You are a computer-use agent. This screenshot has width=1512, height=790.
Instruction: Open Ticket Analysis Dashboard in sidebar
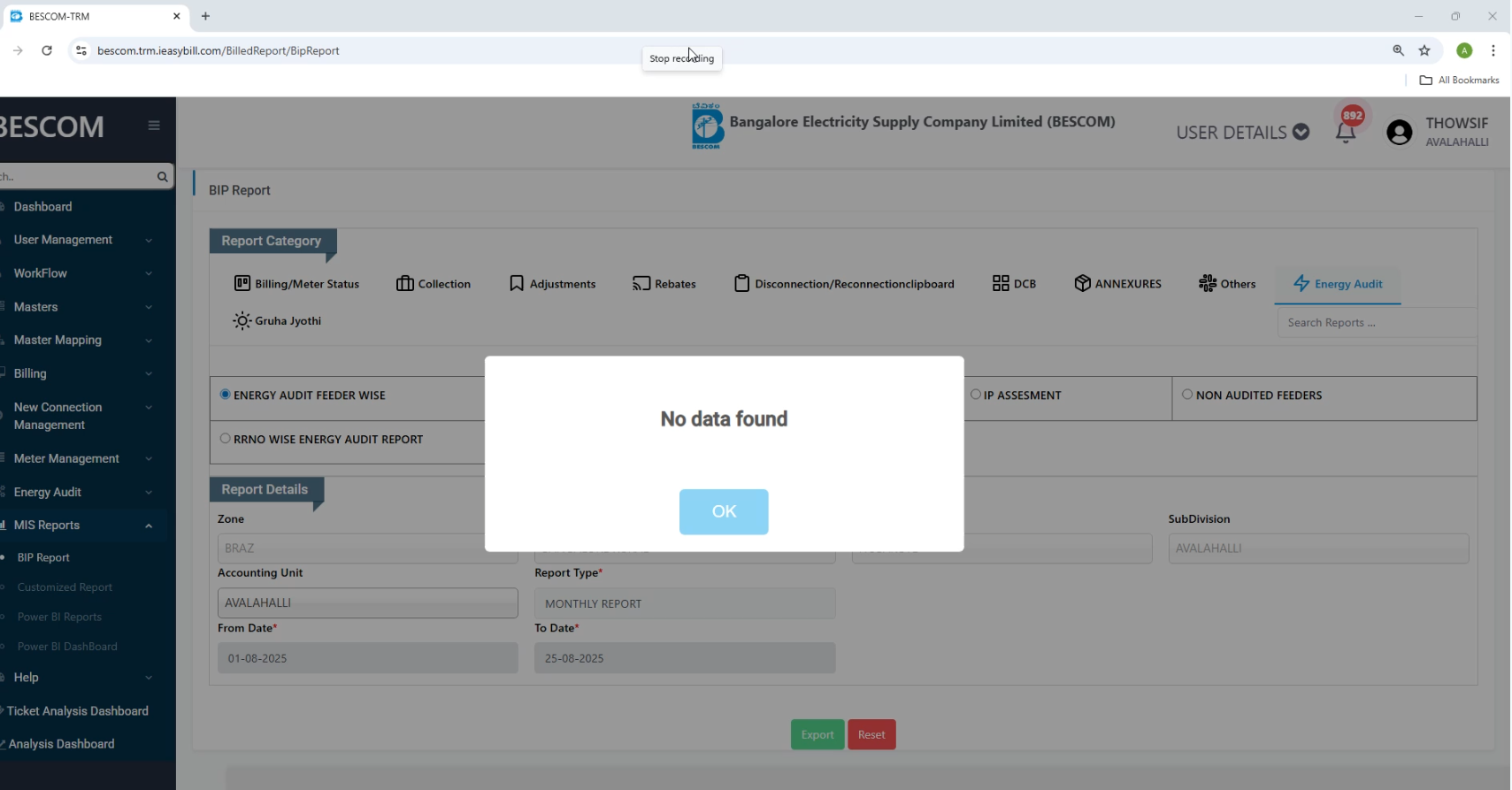tap(77, 711)
